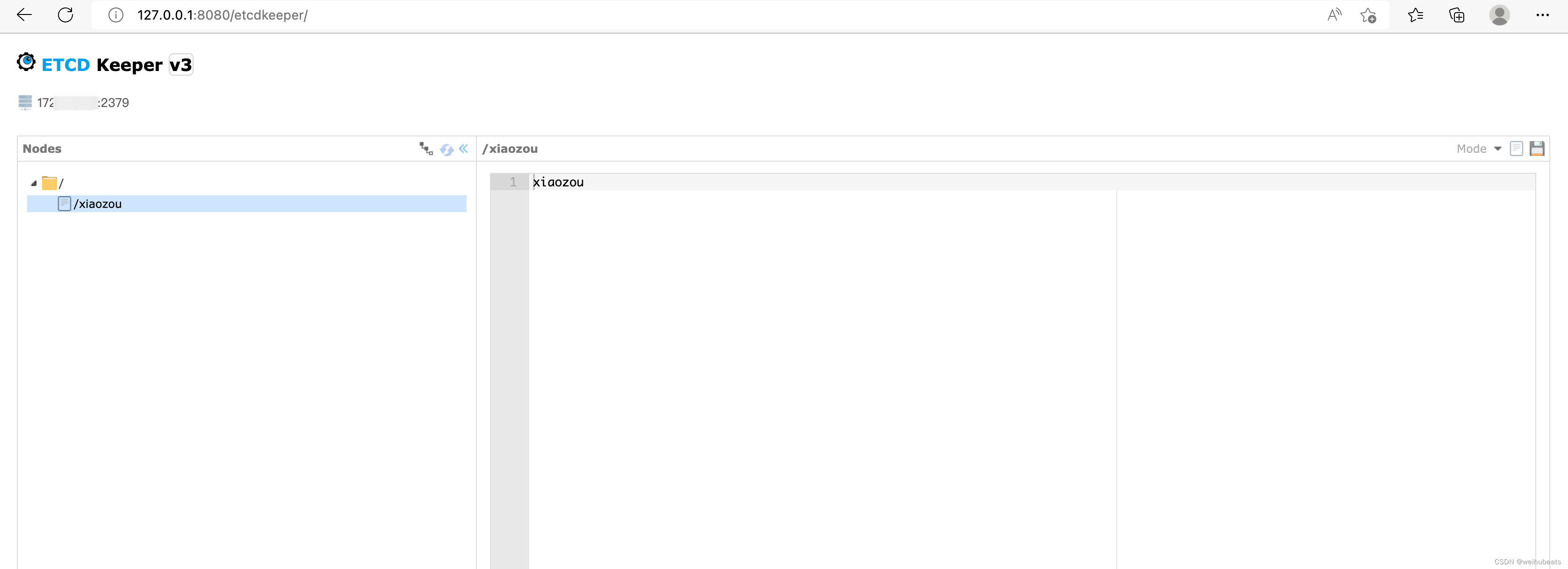This screenshot has height=569, width=1568.
Task: Select the /xiaozou key node
Action: [97, 204]
